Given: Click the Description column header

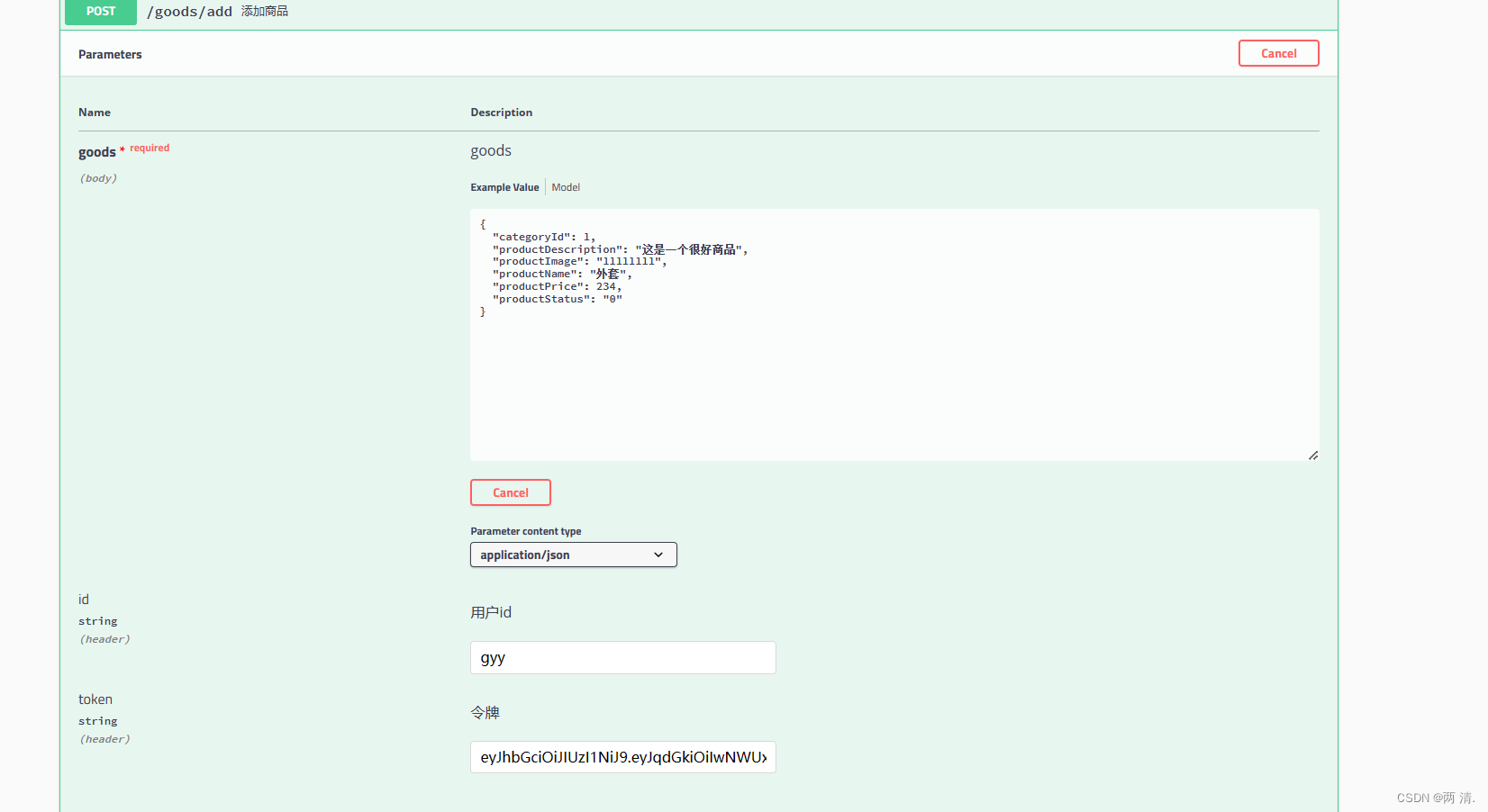Looking at the screenshot, I should [x=502, y=113].
